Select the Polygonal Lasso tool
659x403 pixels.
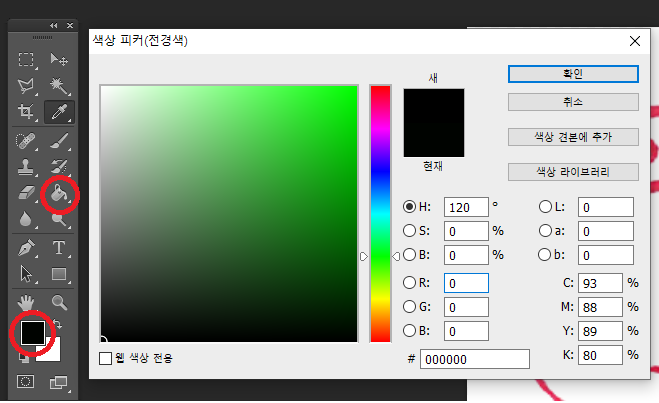click(x=26, y=86)
